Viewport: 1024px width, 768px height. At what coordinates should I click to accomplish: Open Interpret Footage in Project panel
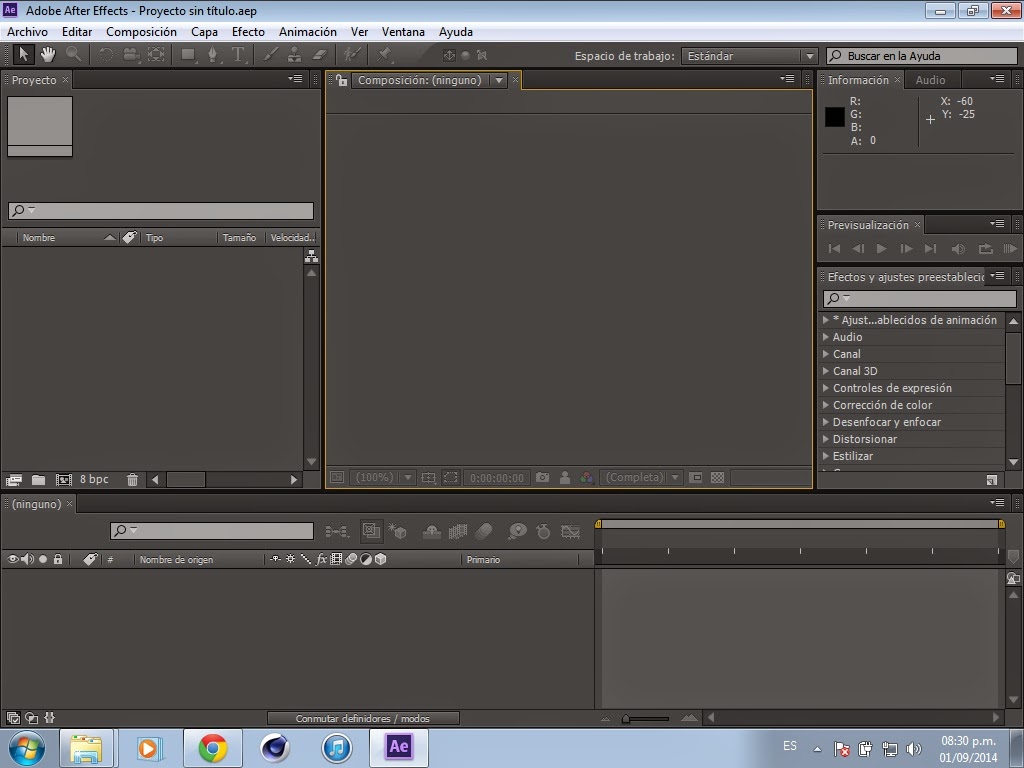(x=14, y=480)
